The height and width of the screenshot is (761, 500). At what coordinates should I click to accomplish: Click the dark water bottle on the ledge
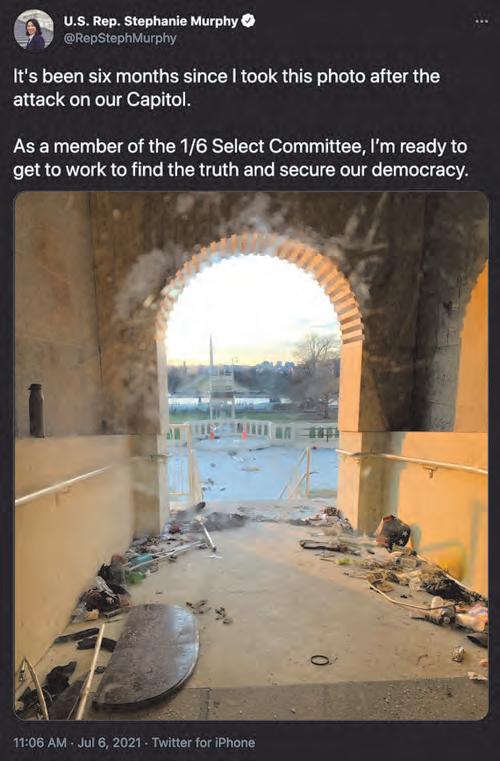click(36, 410)
